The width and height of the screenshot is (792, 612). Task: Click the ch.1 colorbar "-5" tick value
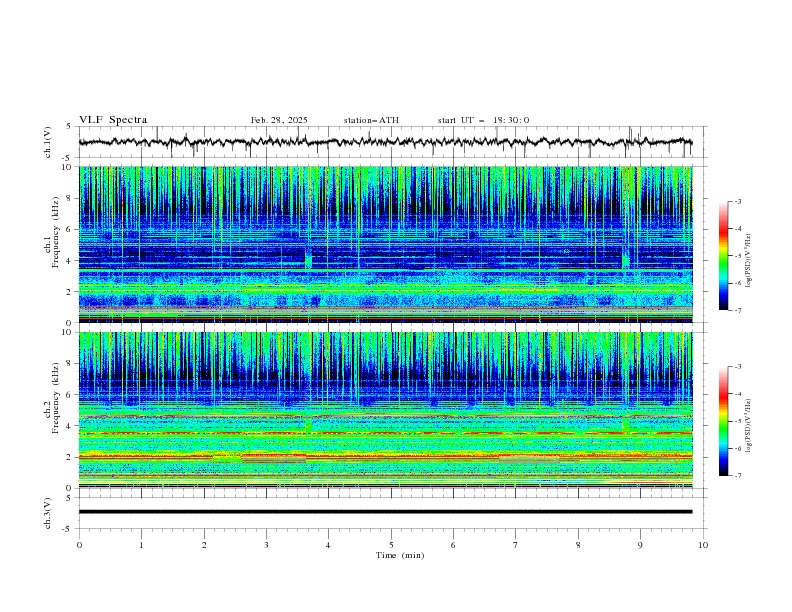[x=738, y=256]
